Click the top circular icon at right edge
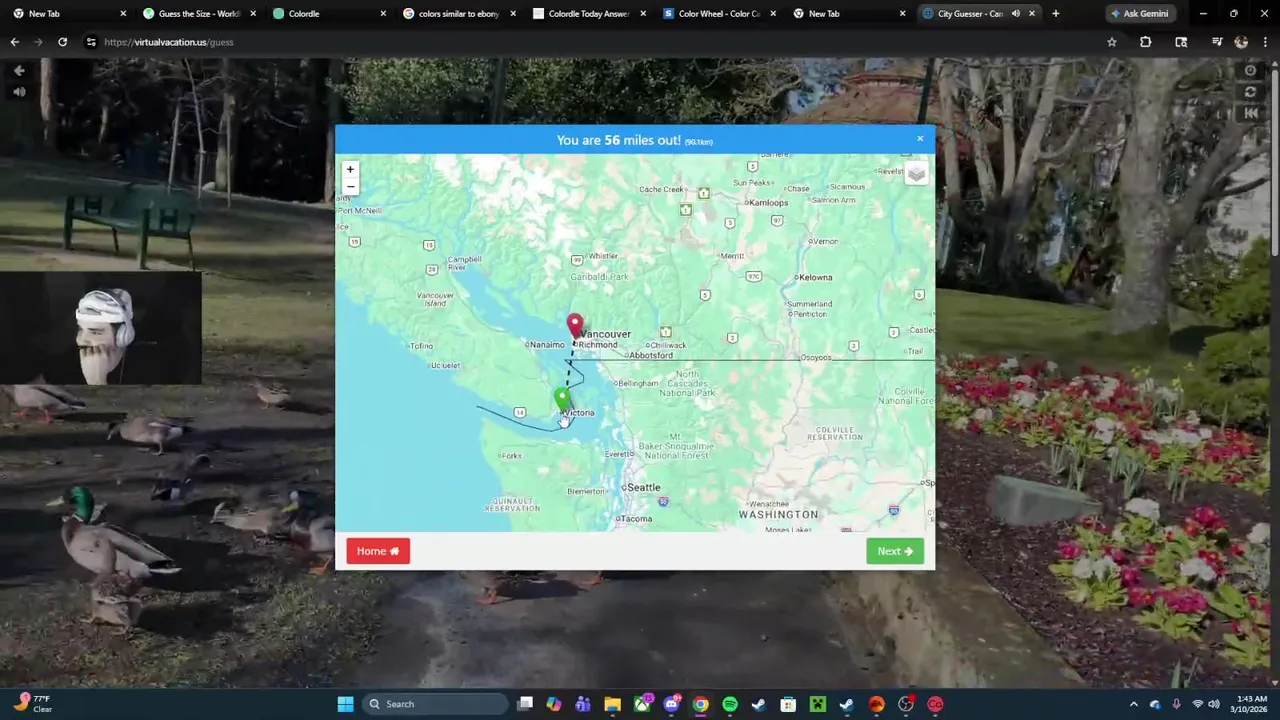The image size is (1280, 720). point(1250,70)
